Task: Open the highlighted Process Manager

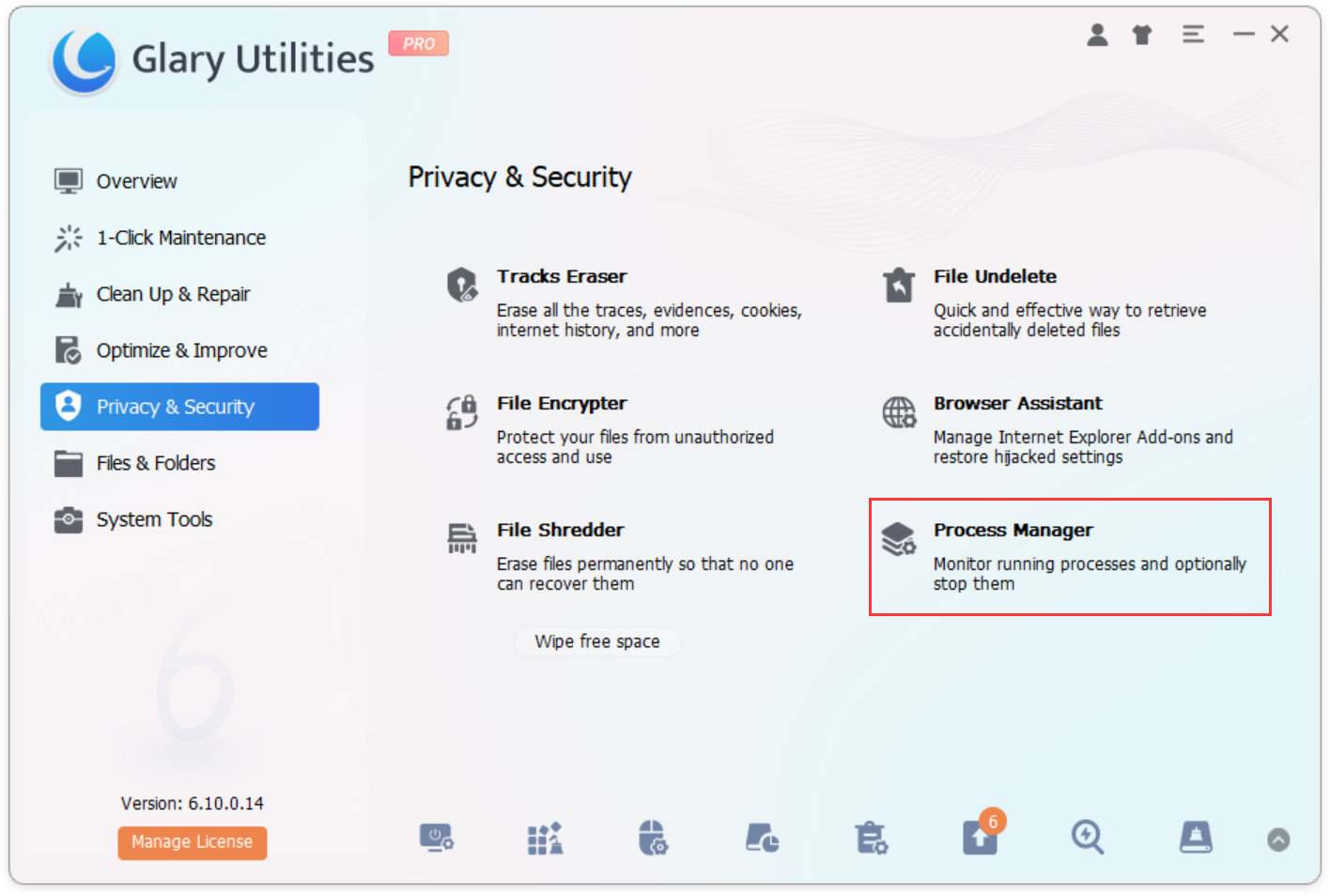Action: click(1013, 530)
